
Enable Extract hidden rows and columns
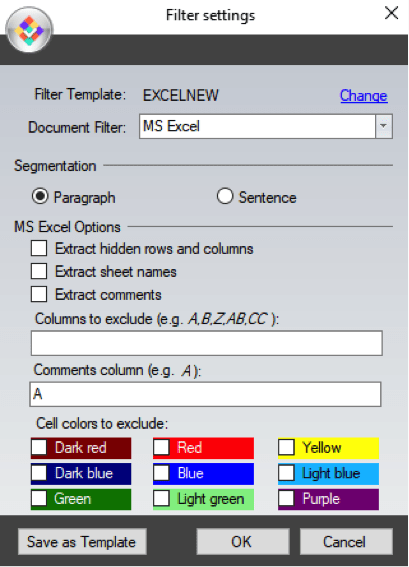(x=39, y=248)
